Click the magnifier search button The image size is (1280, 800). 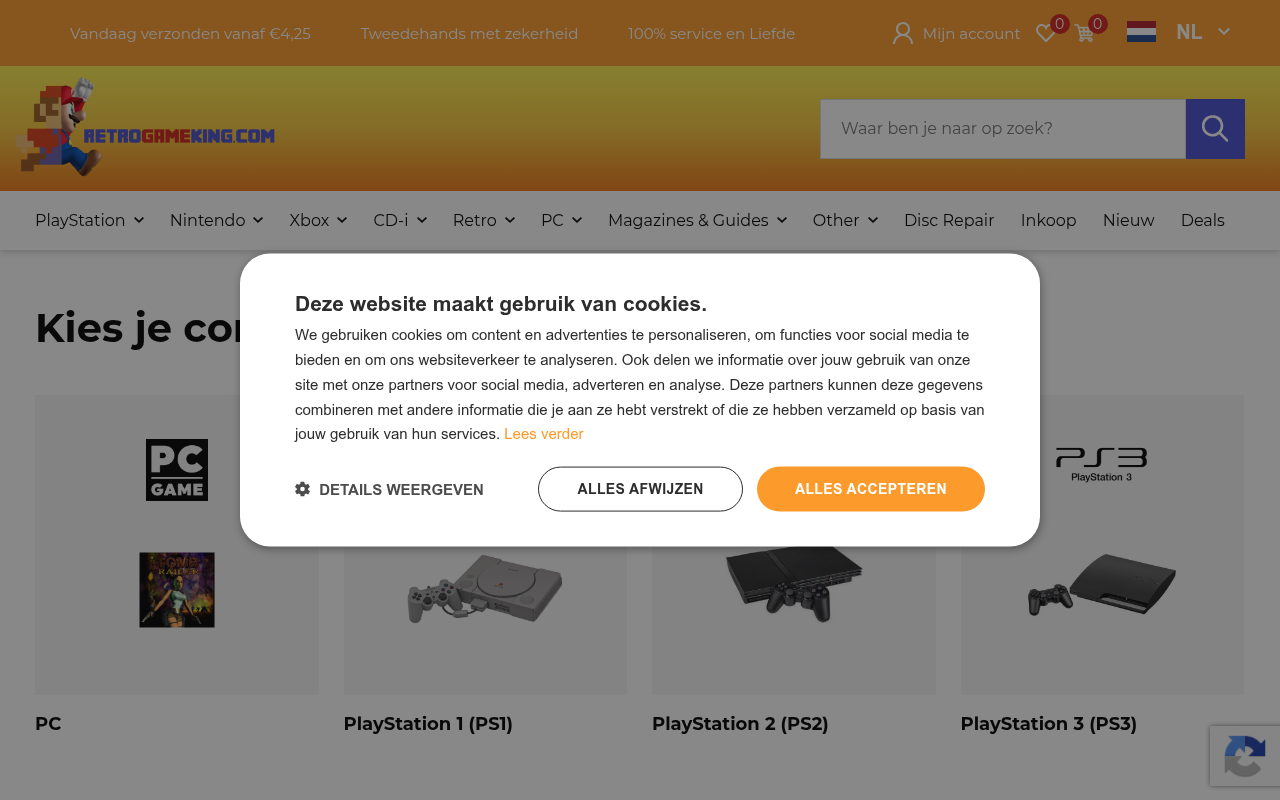pos(1215,129)
